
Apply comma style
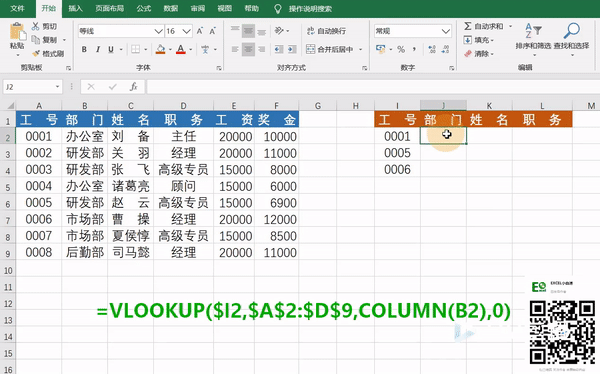point(414,49)
